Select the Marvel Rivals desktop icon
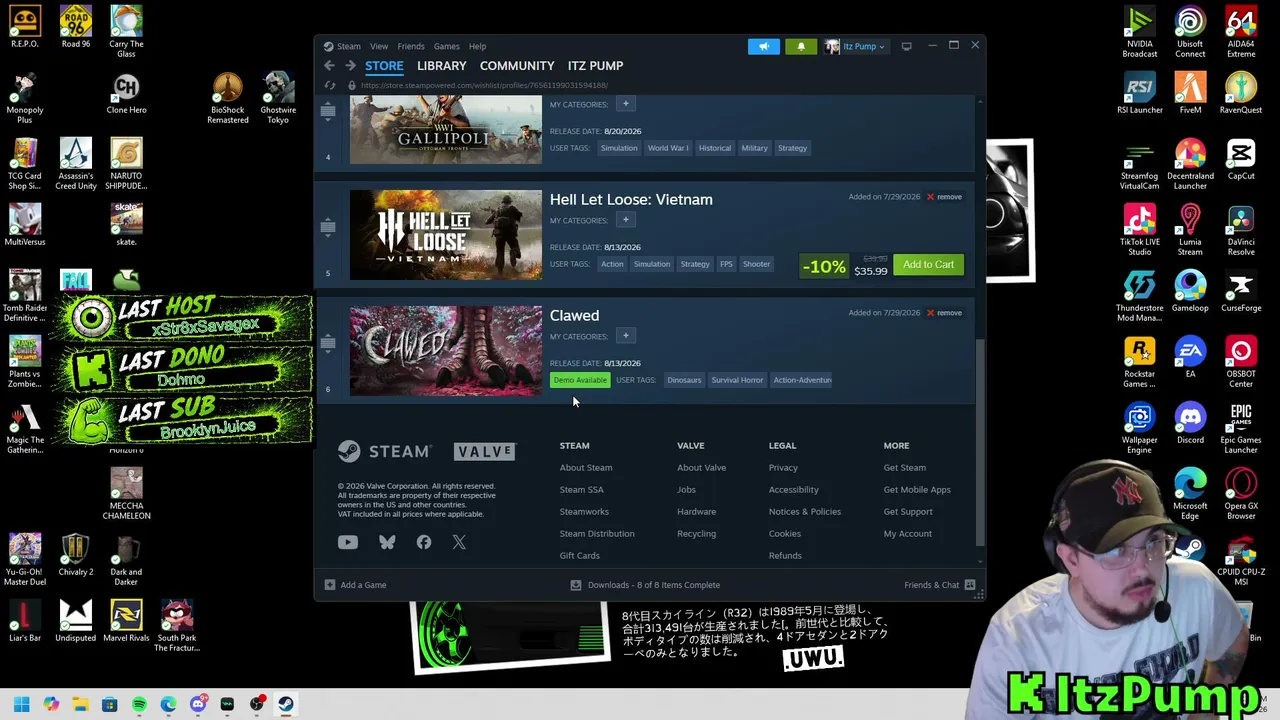Screen dimensions: 1280x720 pyautogui.click(x=126, y=621)
